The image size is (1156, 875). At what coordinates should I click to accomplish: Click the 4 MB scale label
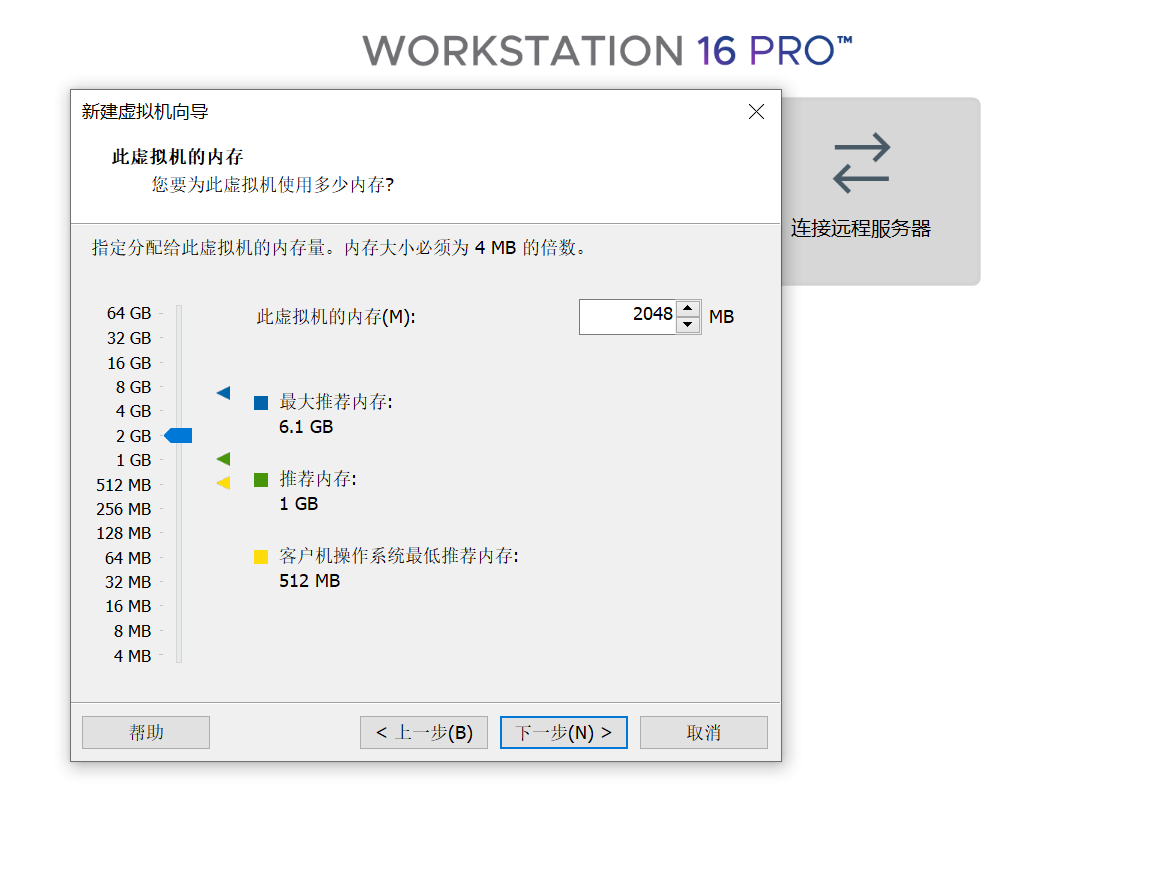(x=133, y=656)
